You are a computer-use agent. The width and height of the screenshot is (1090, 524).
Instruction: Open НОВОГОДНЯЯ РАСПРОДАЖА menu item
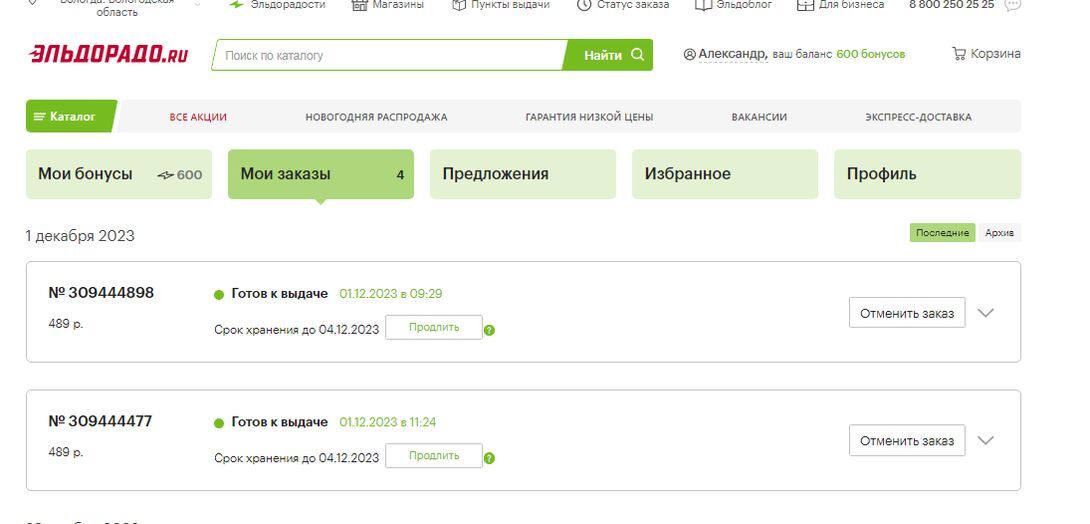[x=376, y=117]
